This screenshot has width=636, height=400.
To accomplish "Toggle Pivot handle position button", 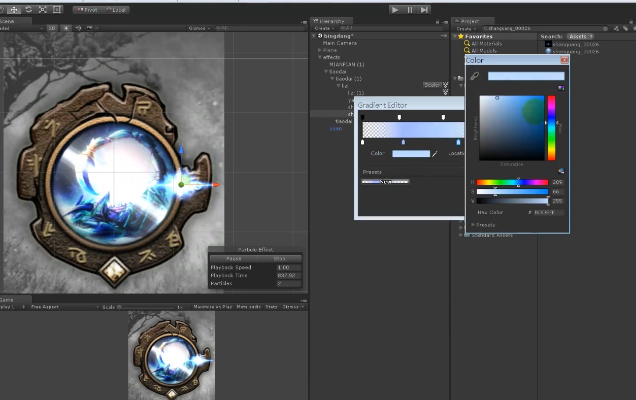I will (x=88, y=9).
